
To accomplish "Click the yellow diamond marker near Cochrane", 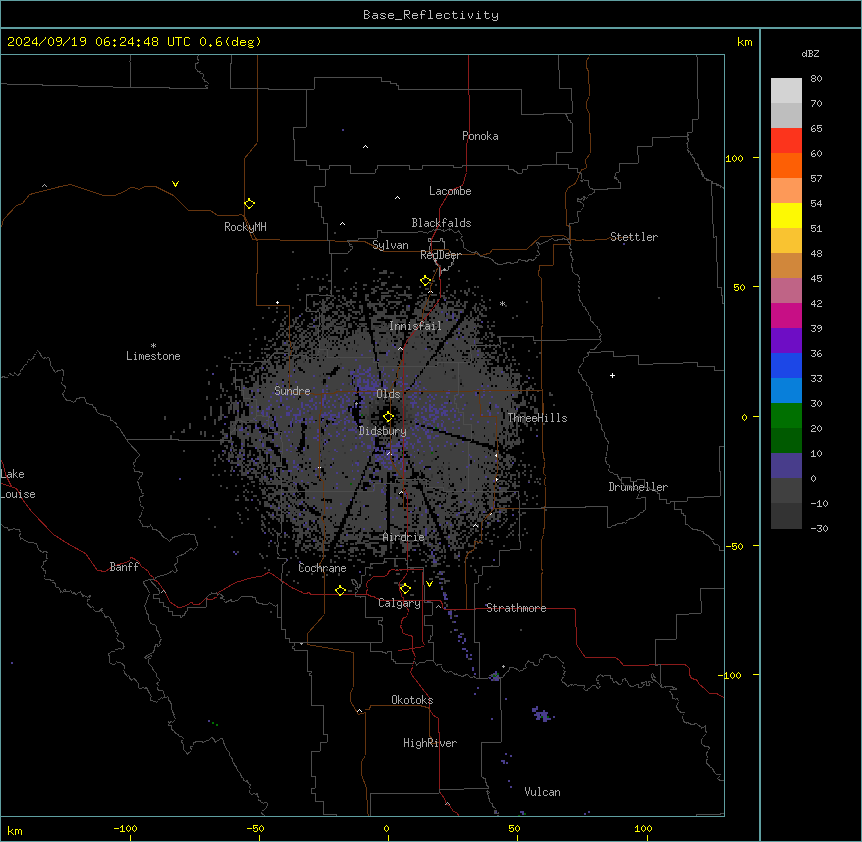I will click(340, 590).
